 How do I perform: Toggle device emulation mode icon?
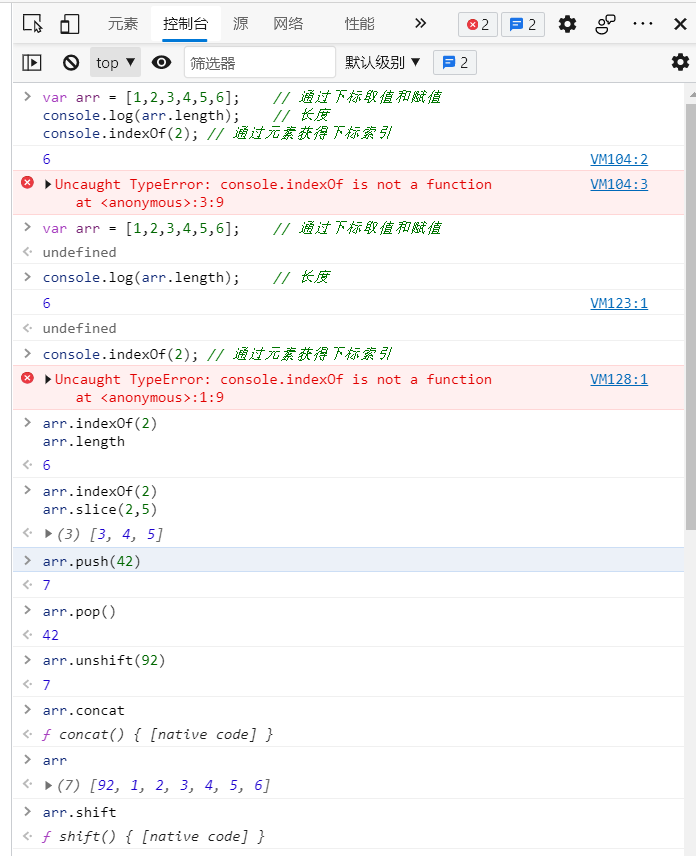69,24
